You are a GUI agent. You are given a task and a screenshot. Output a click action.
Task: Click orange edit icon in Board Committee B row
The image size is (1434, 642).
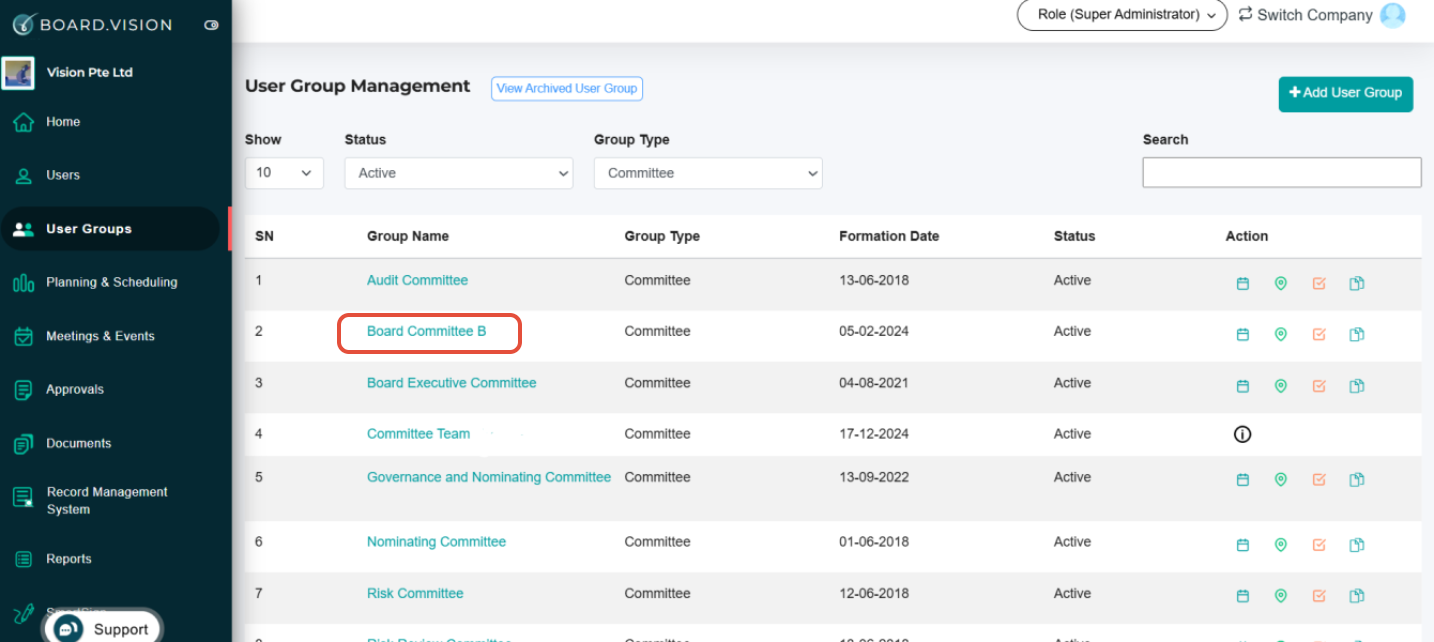click(1319, 334)
